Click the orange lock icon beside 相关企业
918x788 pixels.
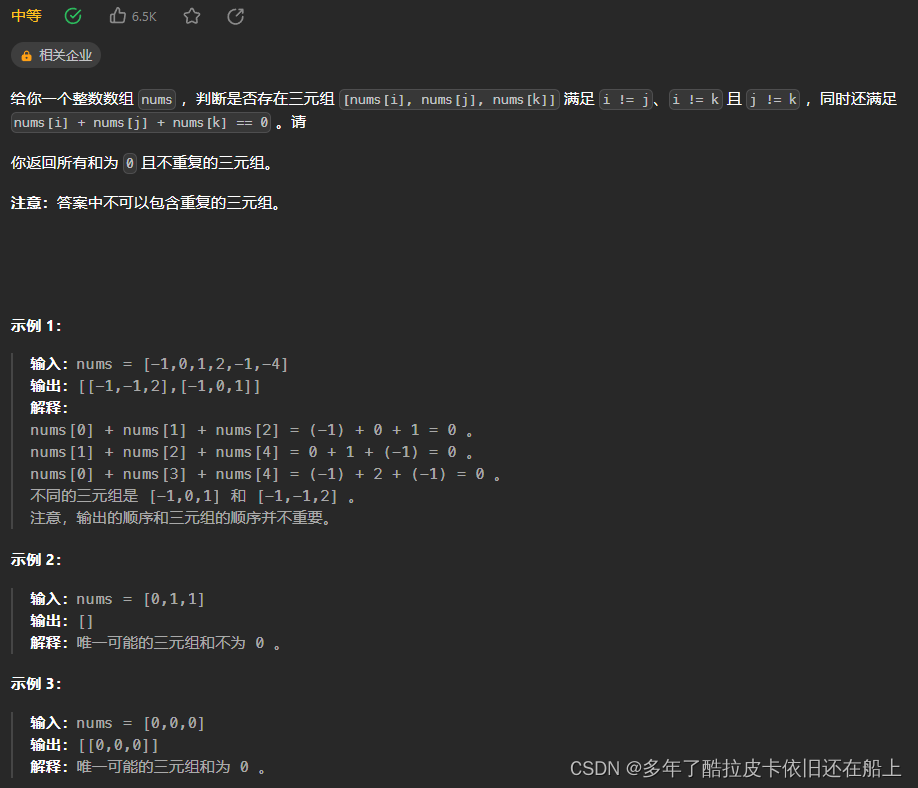[x=27, y=55]
